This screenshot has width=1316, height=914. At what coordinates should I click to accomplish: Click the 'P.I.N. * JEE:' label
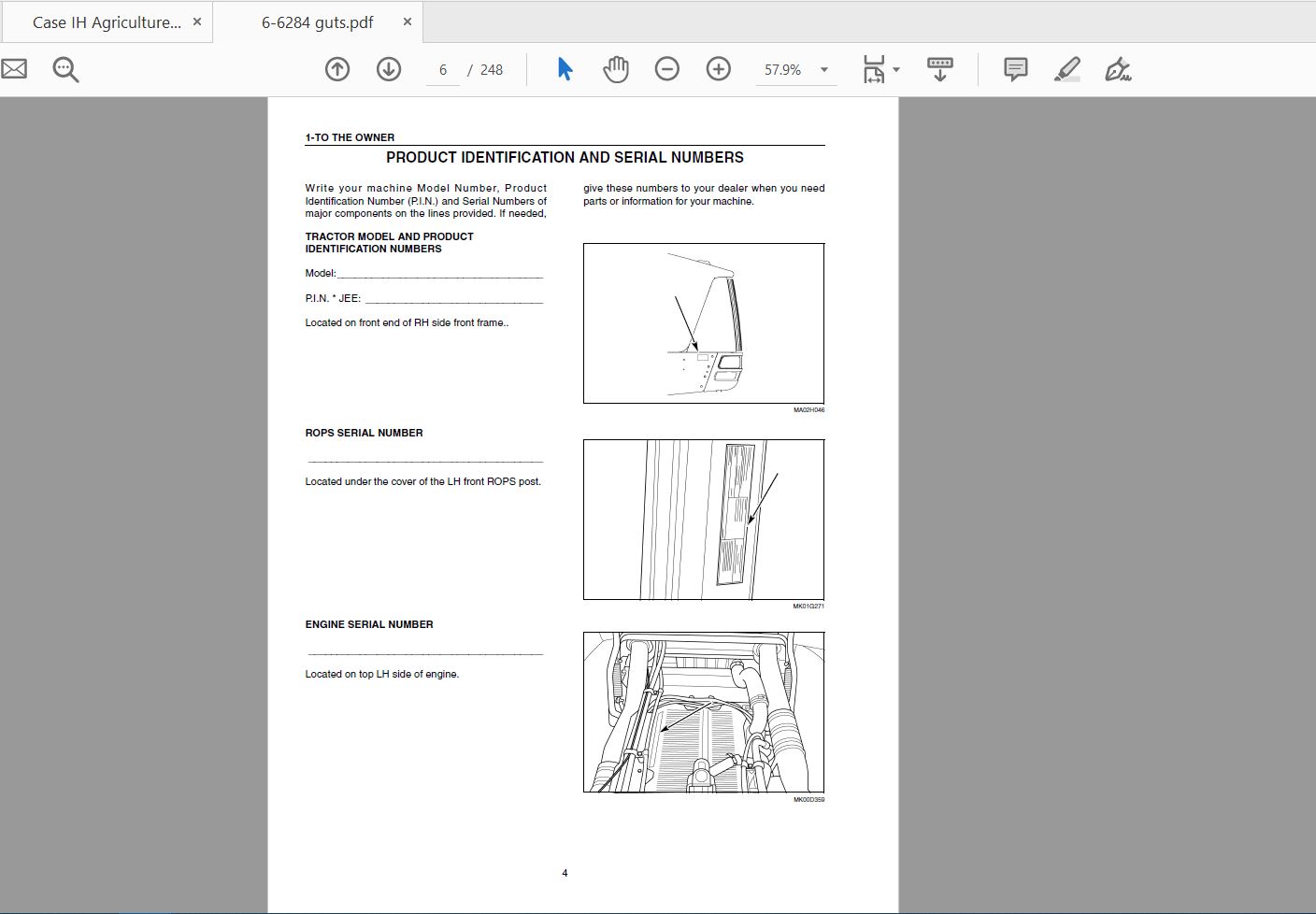[333, 298]
